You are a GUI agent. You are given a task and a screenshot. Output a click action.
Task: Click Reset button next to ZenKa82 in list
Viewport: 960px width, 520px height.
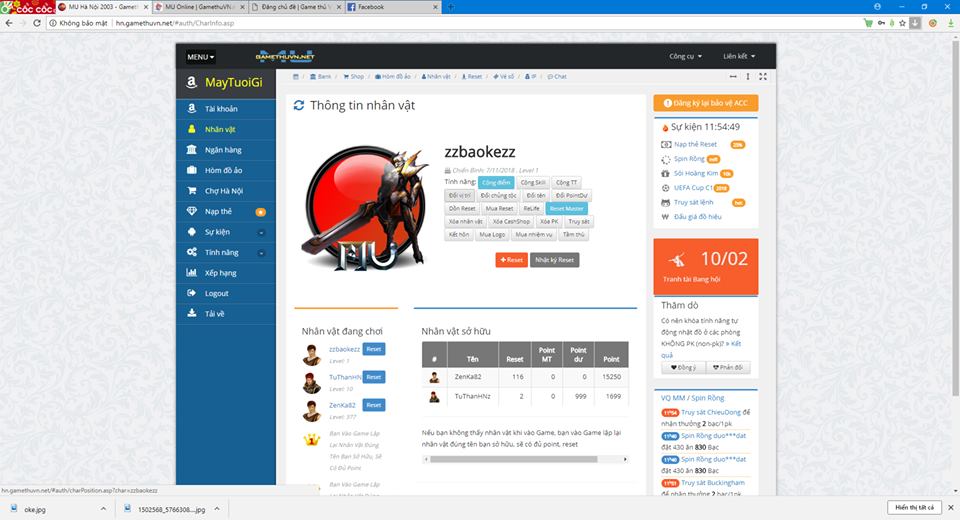[x=373, y=405]
